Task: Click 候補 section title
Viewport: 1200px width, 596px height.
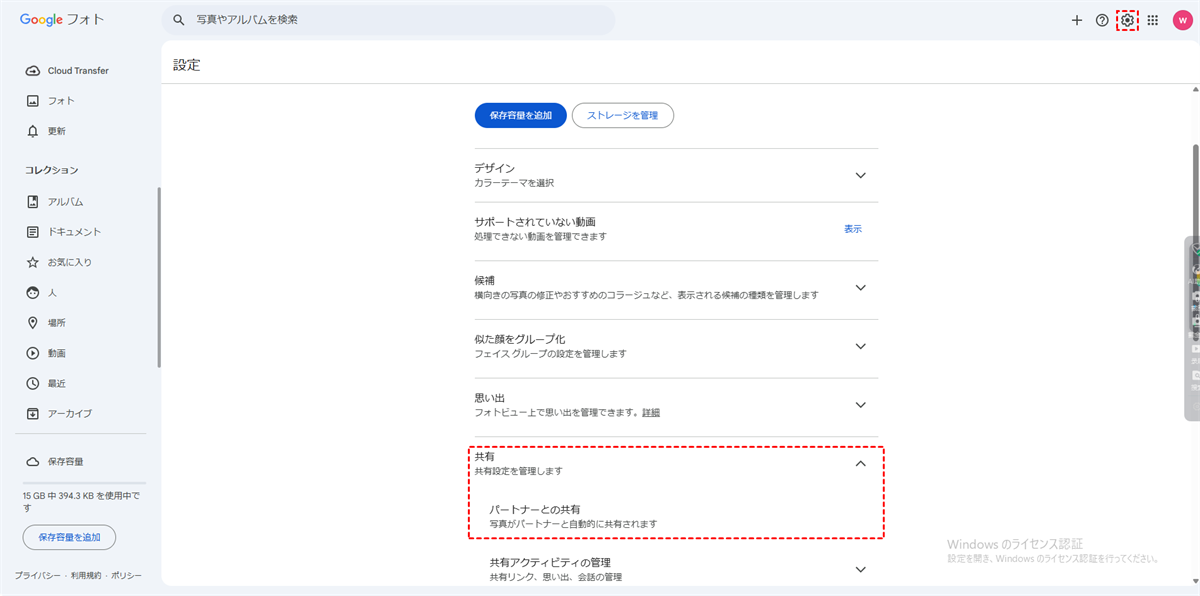Action: 485,281
